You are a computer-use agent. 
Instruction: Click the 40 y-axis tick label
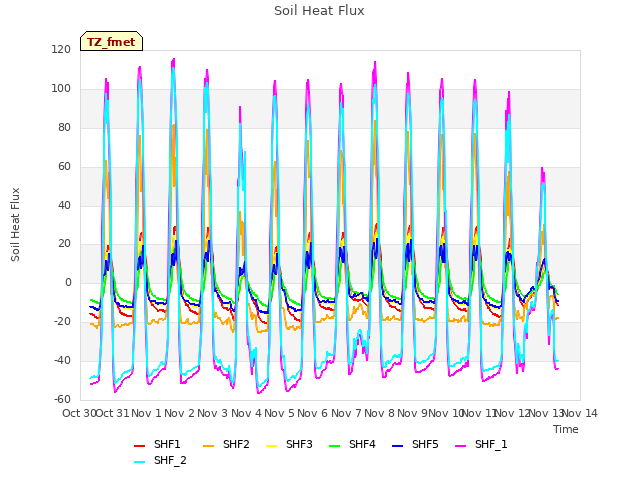(x=64, y=205)
